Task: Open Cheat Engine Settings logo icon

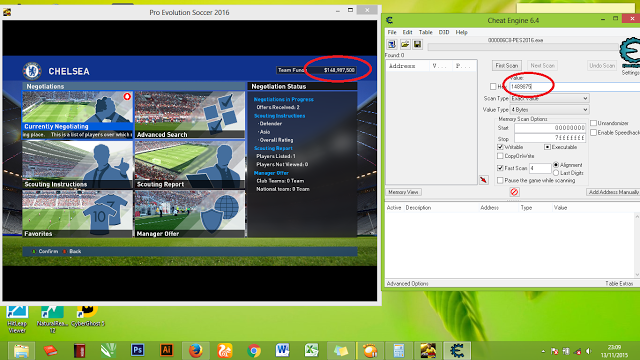Action: (x=630, y=52)
